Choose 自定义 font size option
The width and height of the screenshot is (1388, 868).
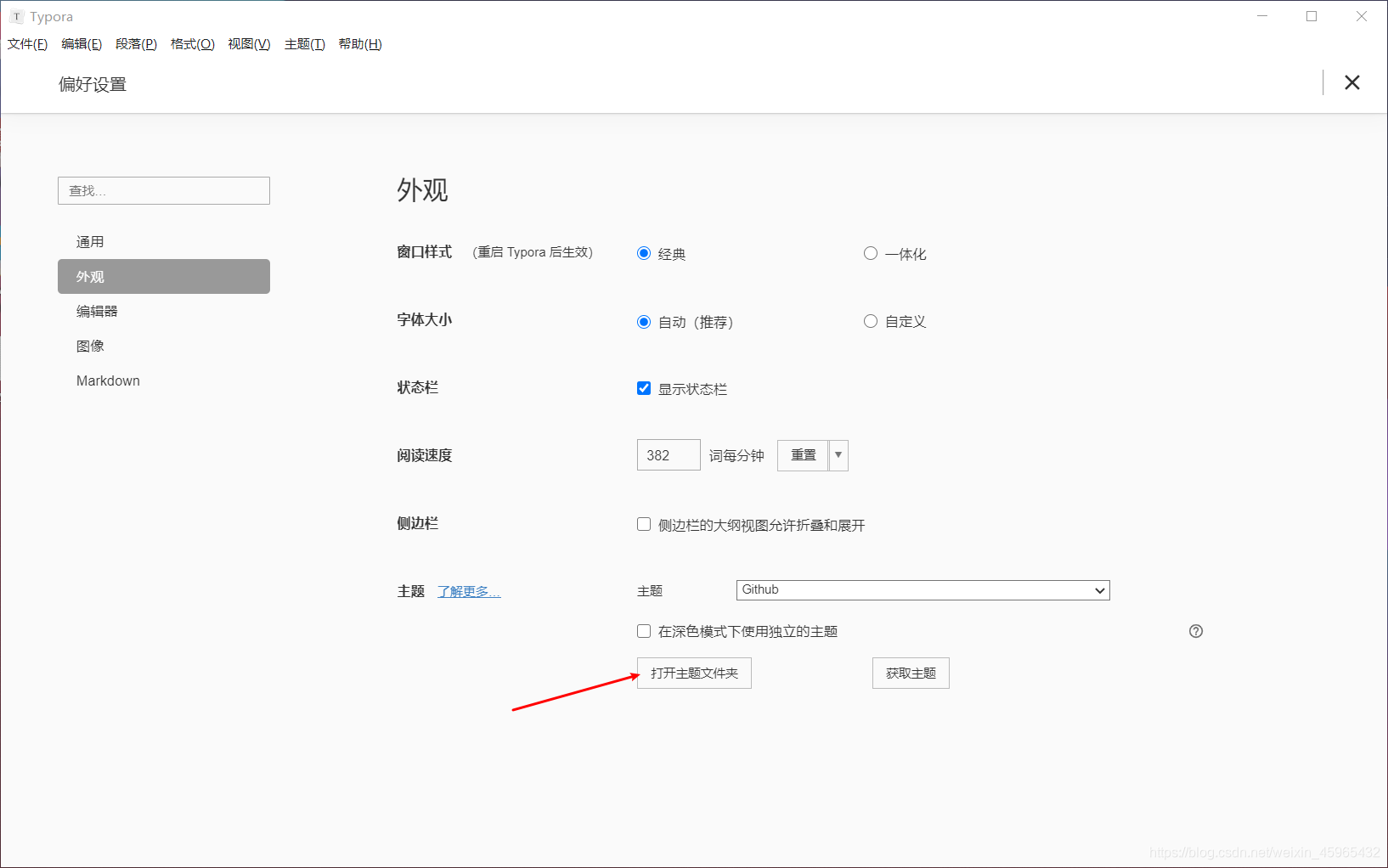tap(871, 321)
